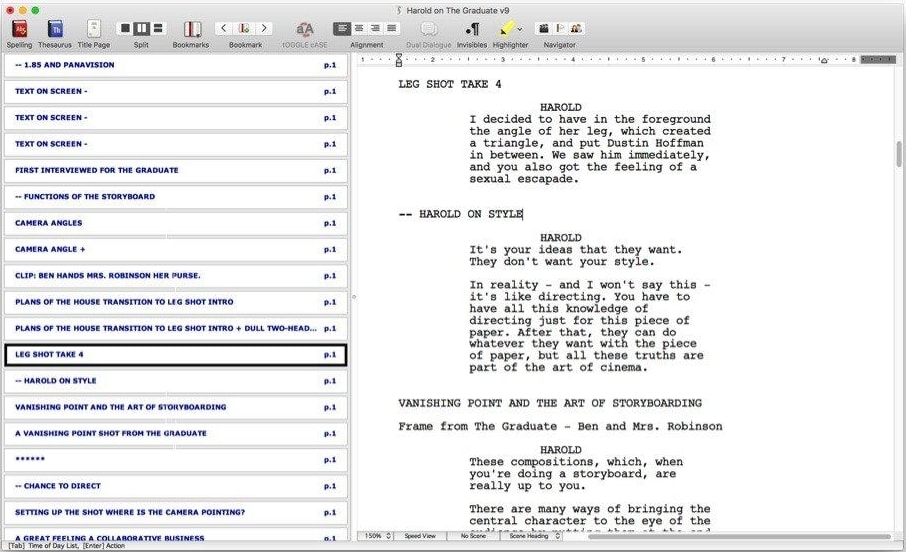Select the horizontal split view
Screen dimensions: 906x552
158,28
